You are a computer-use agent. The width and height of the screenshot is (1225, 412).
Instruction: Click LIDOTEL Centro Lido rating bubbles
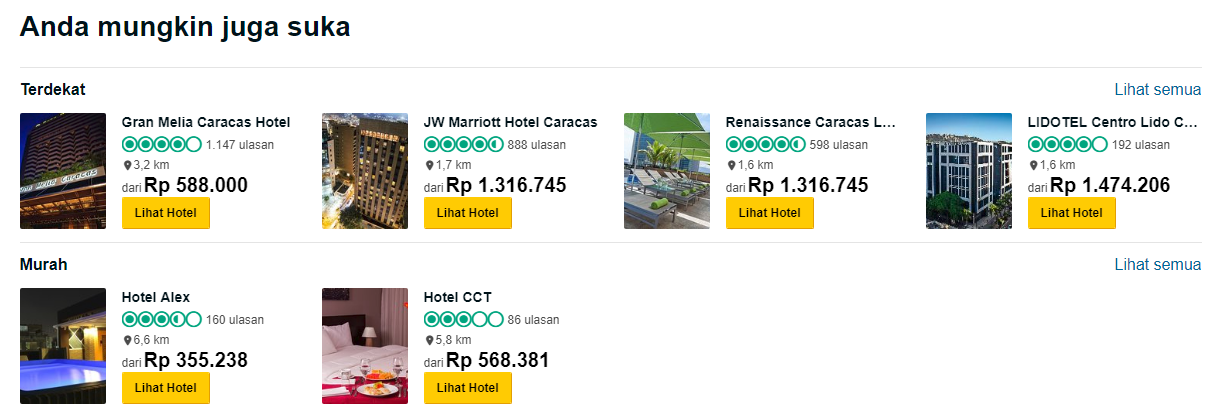(1067, 144)
